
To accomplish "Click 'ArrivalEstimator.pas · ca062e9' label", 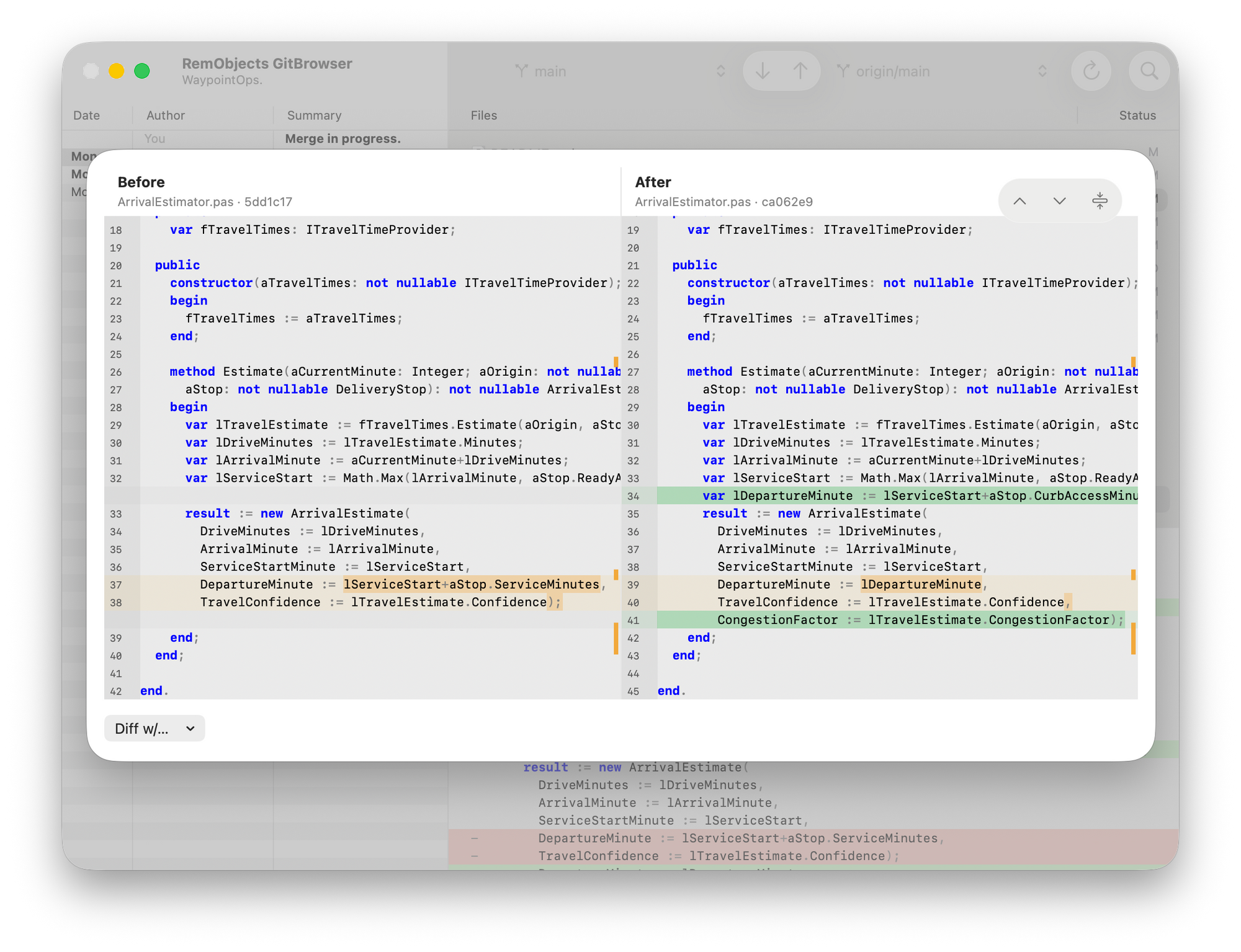I will [724, 202].
